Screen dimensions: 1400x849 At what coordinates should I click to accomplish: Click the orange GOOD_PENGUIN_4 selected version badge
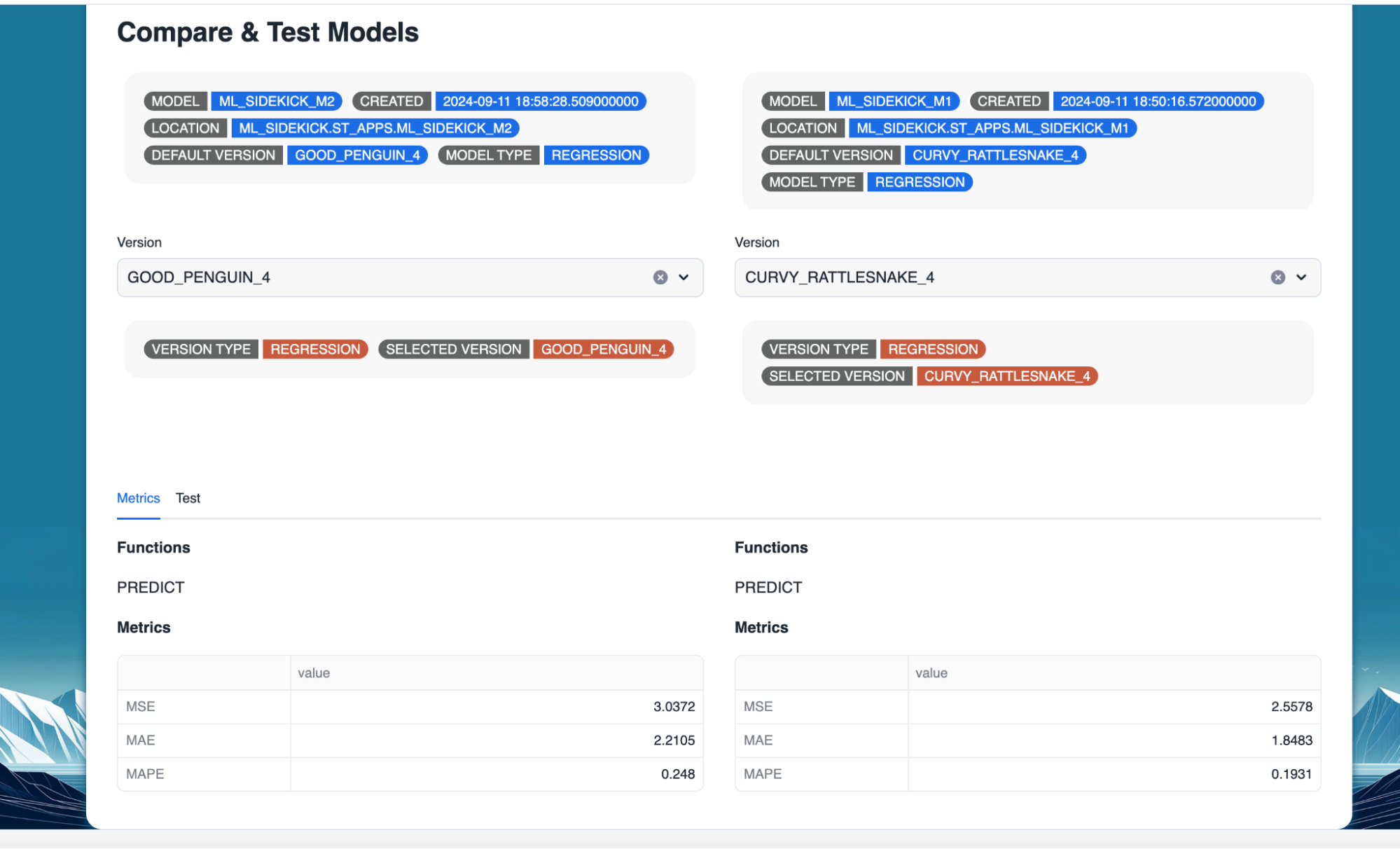603,350
